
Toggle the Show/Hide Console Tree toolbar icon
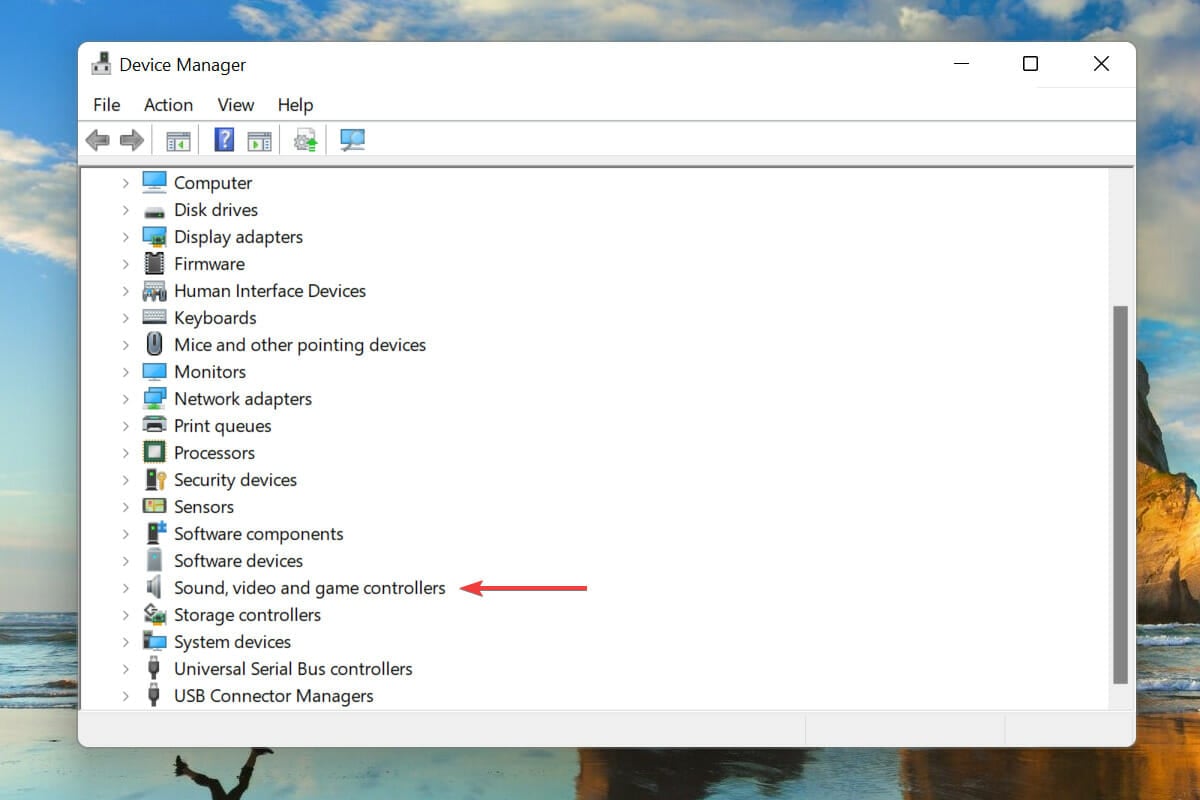click(178, 139)
